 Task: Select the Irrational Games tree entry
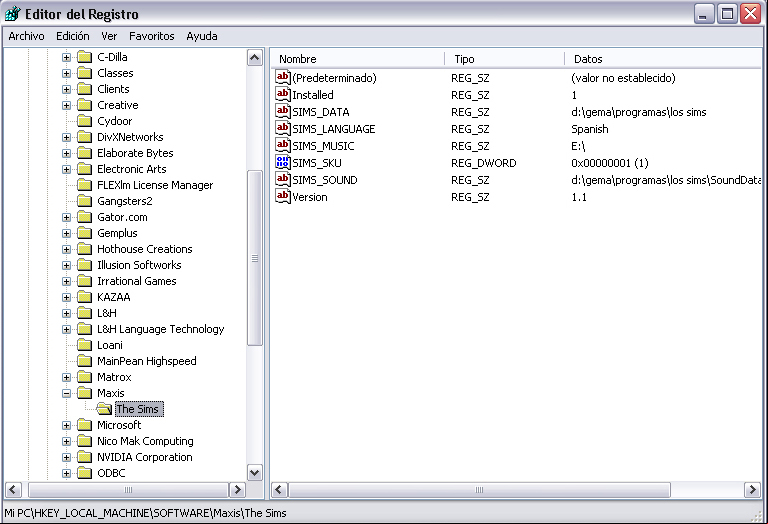point(137,281)
